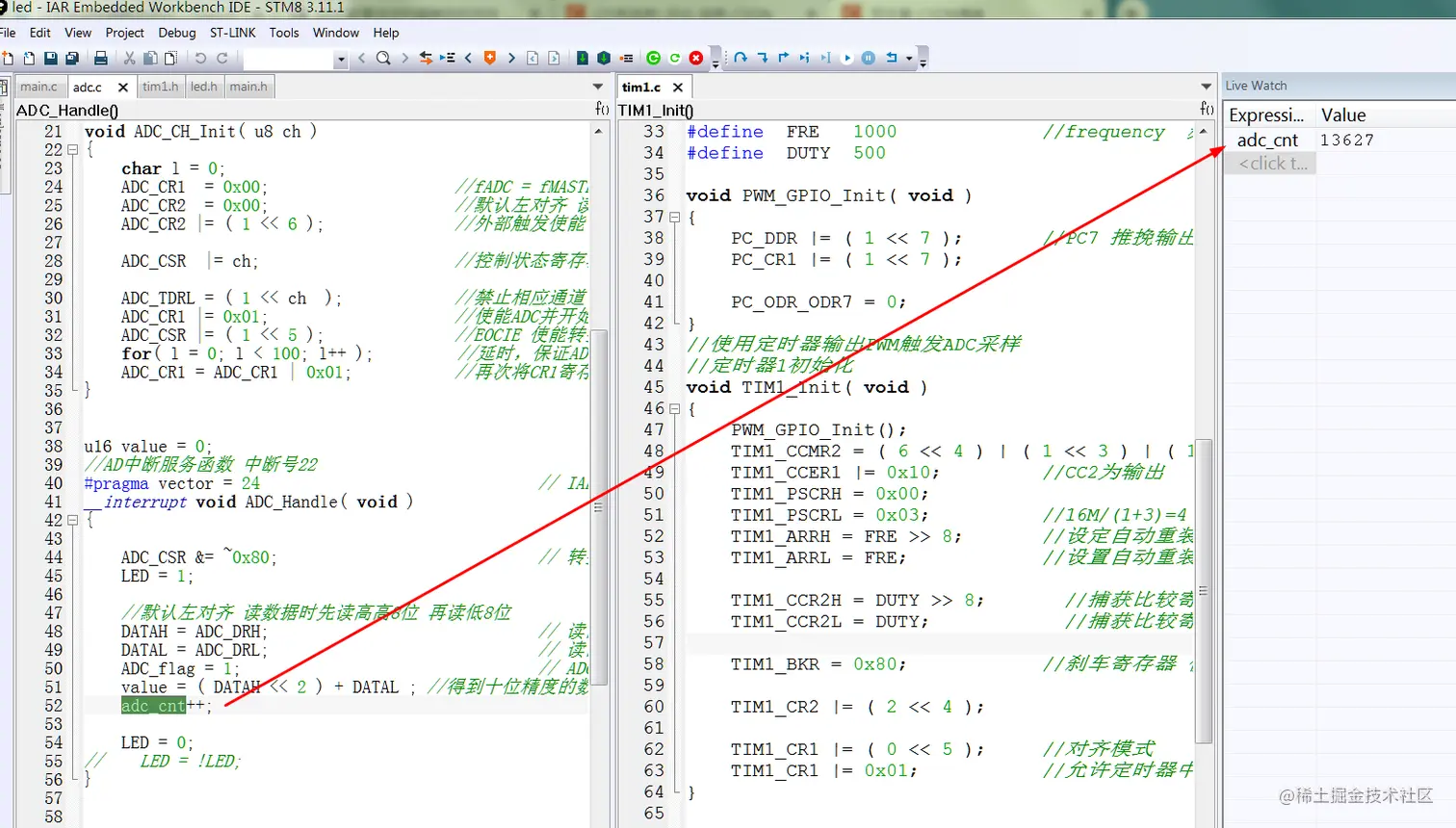Click Run to Cursor debug icon

tap(825, 58)
